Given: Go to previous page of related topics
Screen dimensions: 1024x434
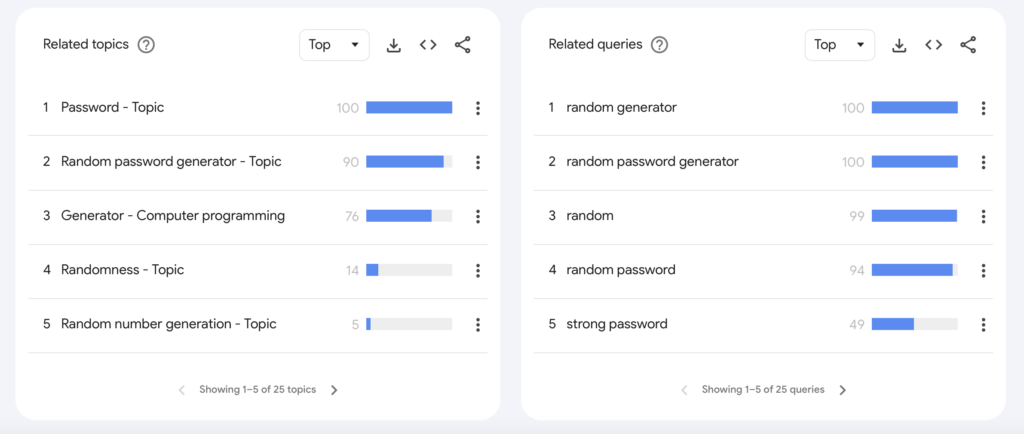Looking at the screenshot, I should (182, 390).
